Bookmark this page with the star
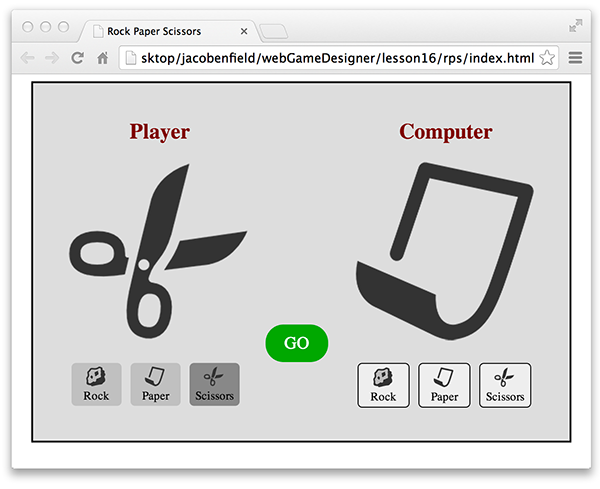Image resolution: width=600 pixels, height=489 pixels. click(547, 58)
